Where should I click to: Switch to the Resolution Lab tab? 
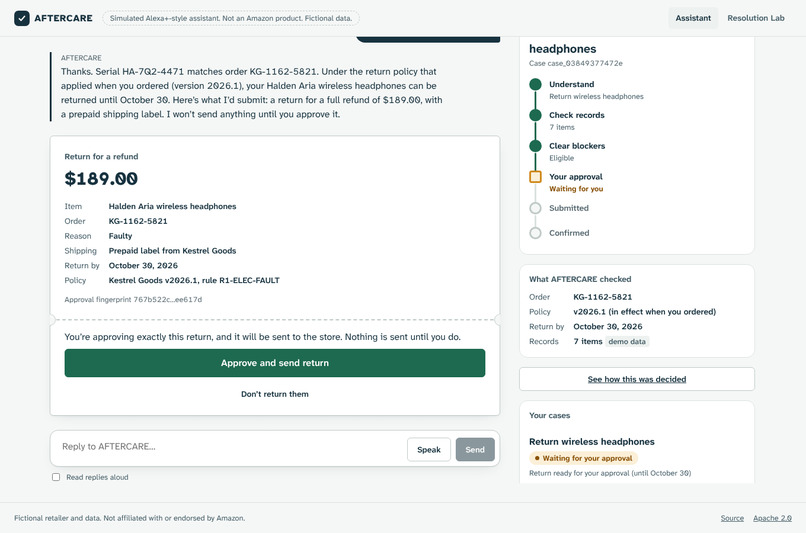(756, 18)
